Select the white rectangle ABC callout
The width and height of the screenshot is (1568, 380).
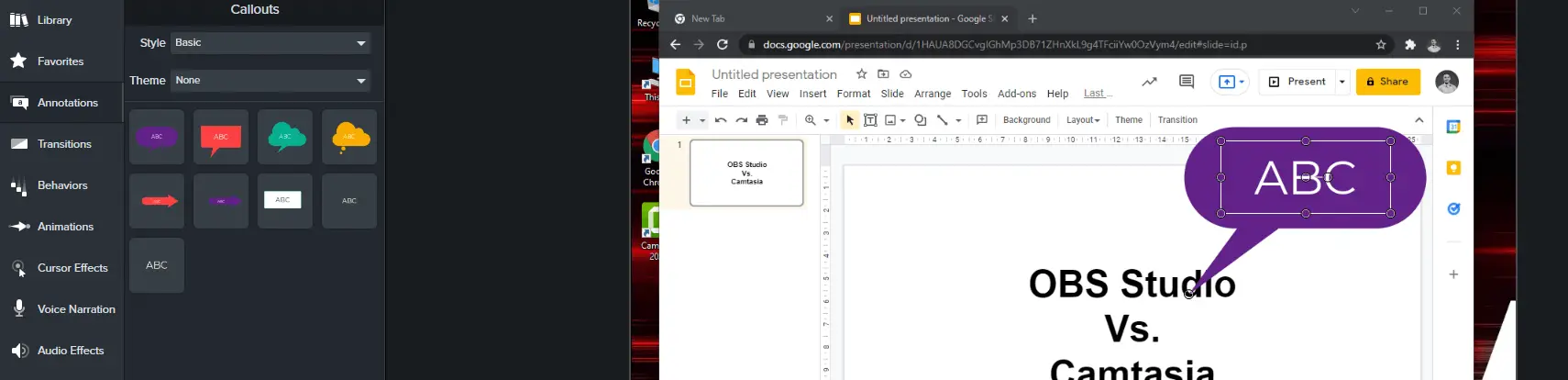tap(285, 201)
